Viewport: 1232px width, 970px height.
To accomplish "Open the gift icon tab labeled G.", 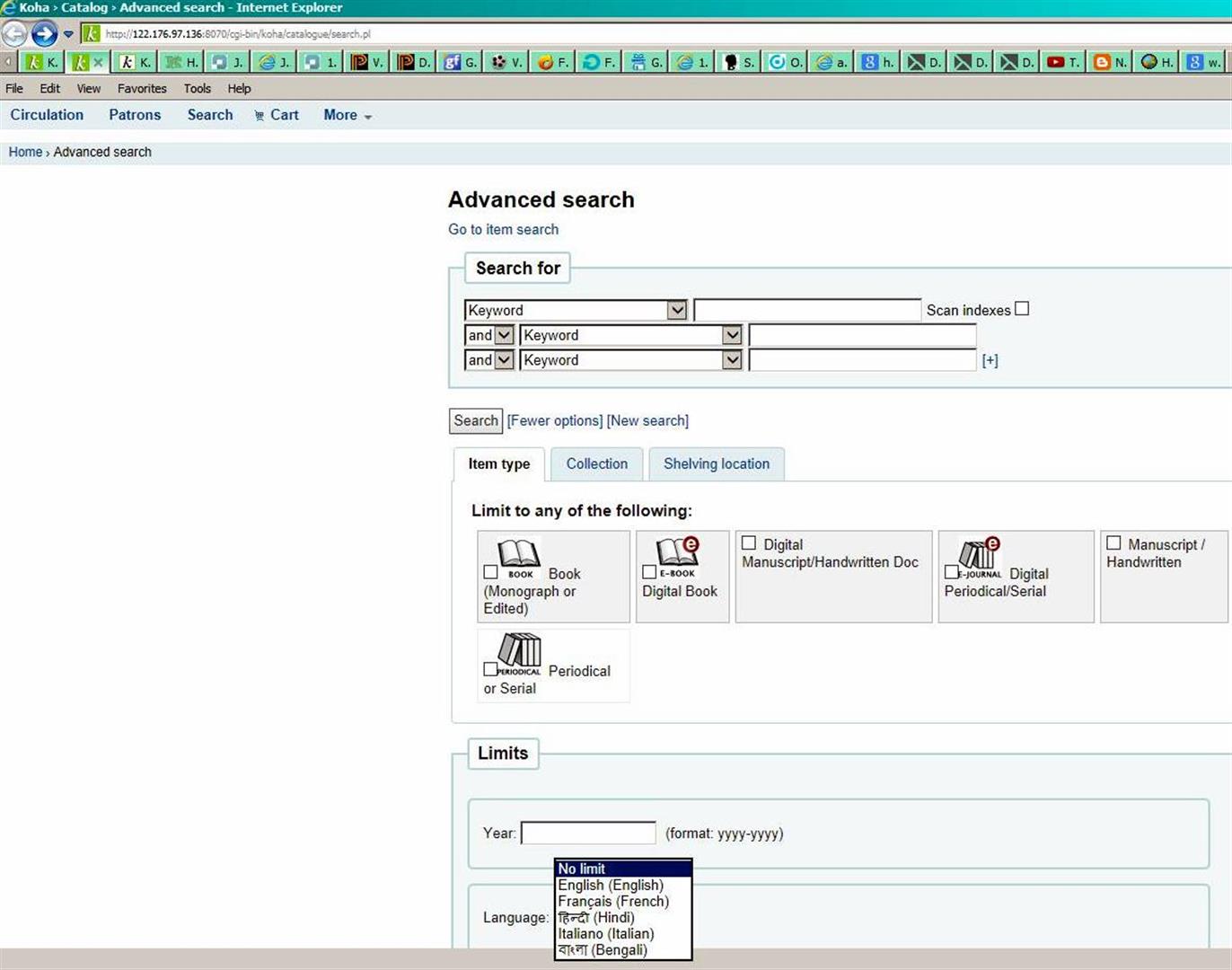I will coord(647,62).
